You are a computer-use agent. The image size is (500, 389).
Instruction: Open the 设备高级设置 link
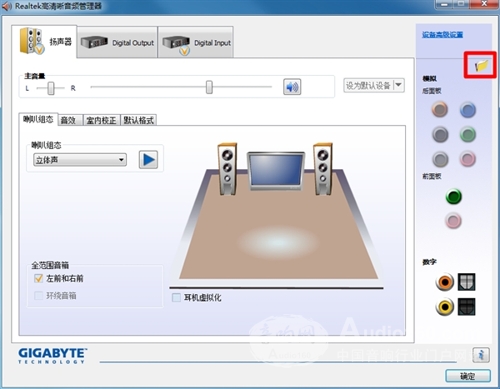pyautogui.click(x=442, y=35)
